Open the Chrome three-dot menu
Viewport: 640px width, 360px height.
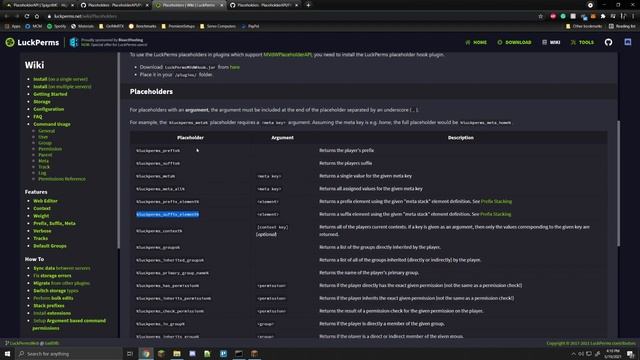pos(633,16)
